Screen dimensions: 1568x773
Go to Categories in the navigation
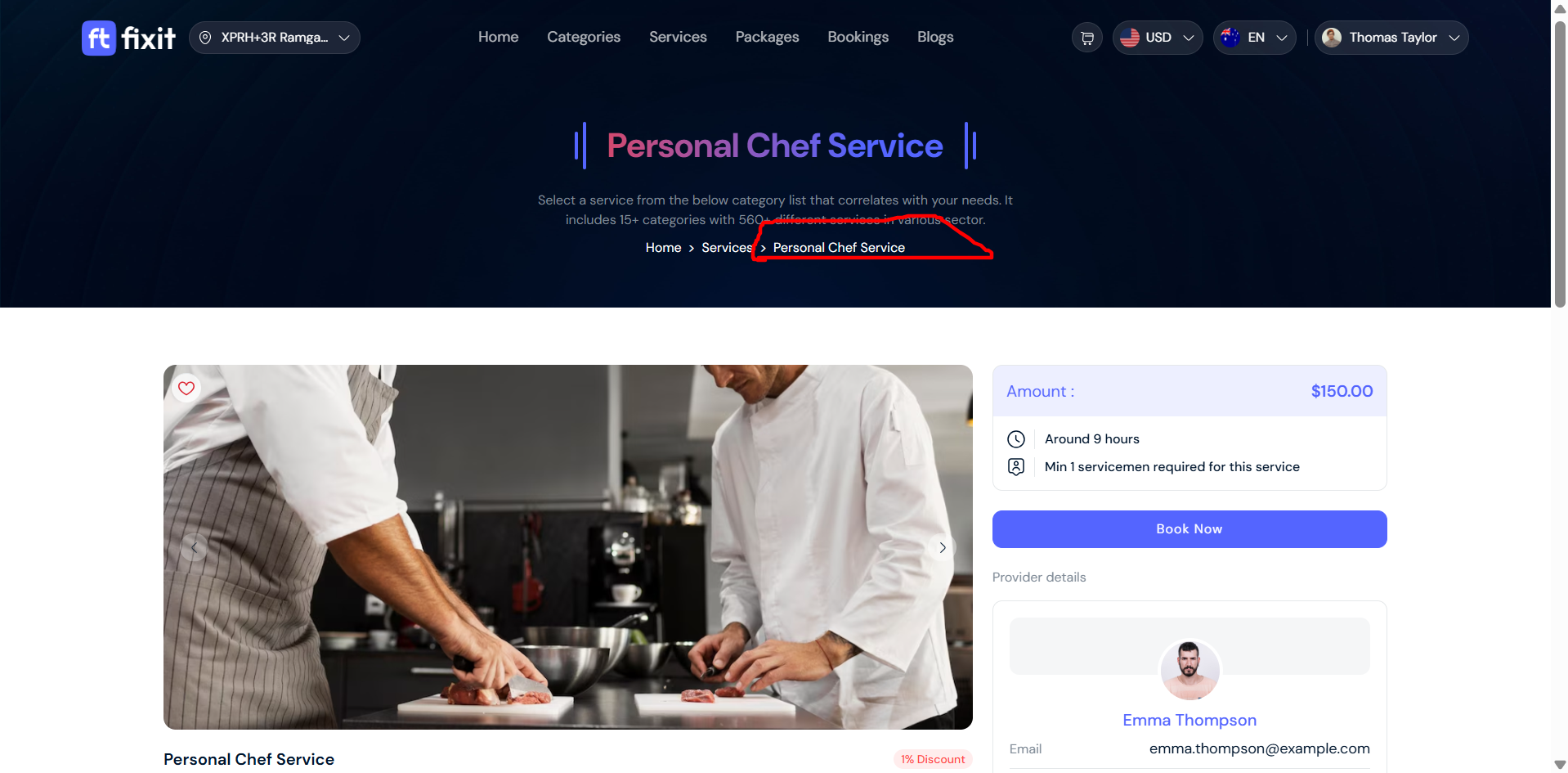pos(584,37)
